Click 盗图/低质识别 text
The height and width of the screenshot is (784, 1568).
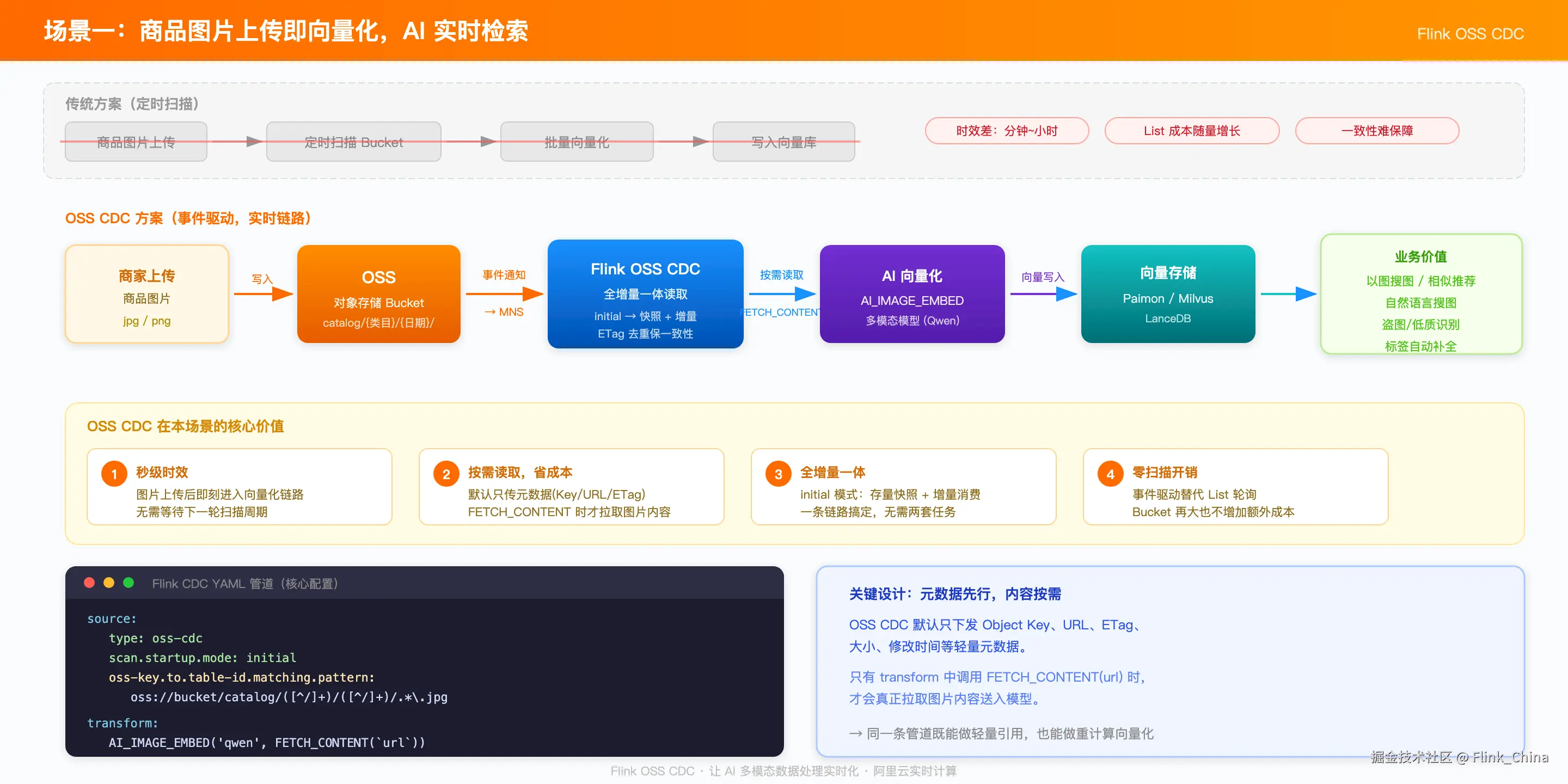click(x=1420, y=324)
